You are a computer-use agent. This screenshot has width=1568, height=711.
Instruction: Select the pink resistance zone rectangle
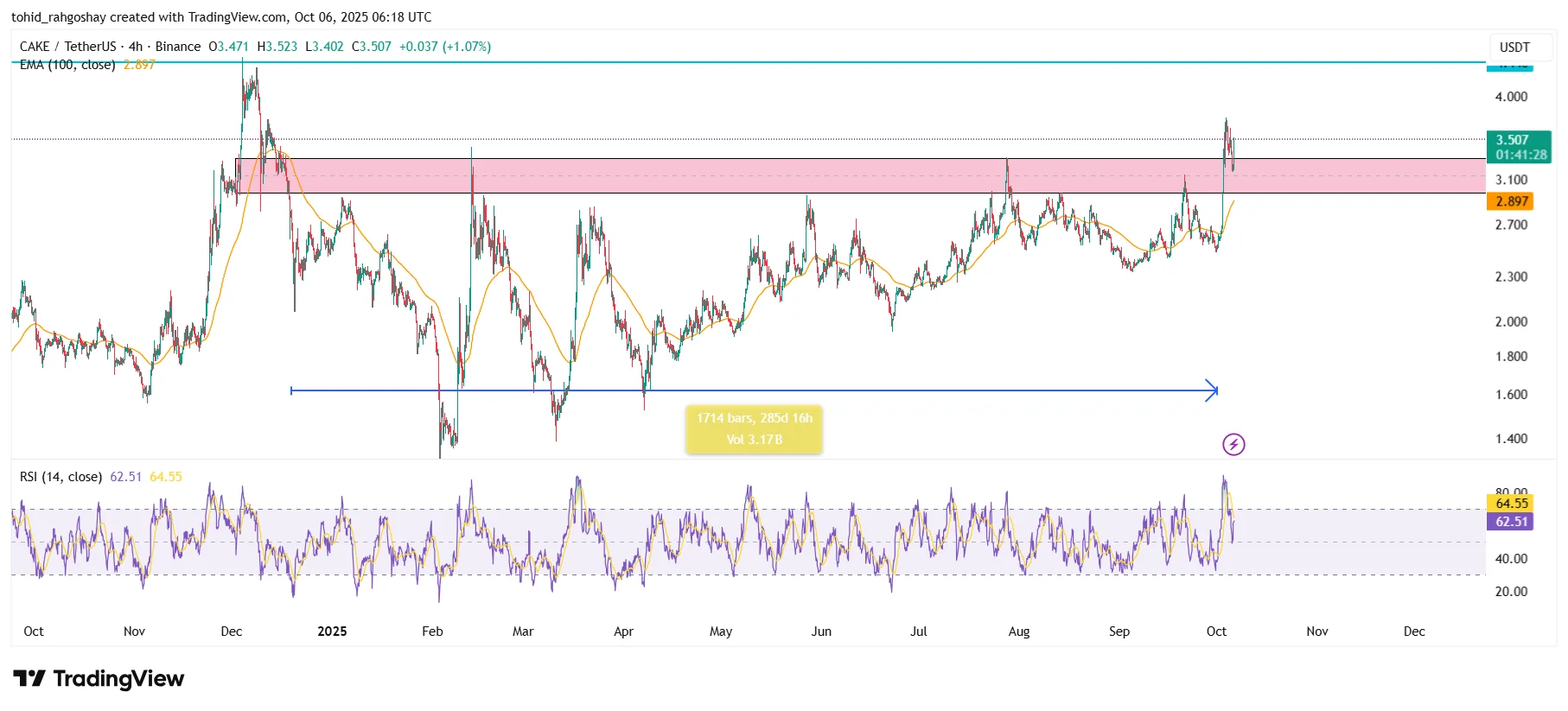(778, 175)
